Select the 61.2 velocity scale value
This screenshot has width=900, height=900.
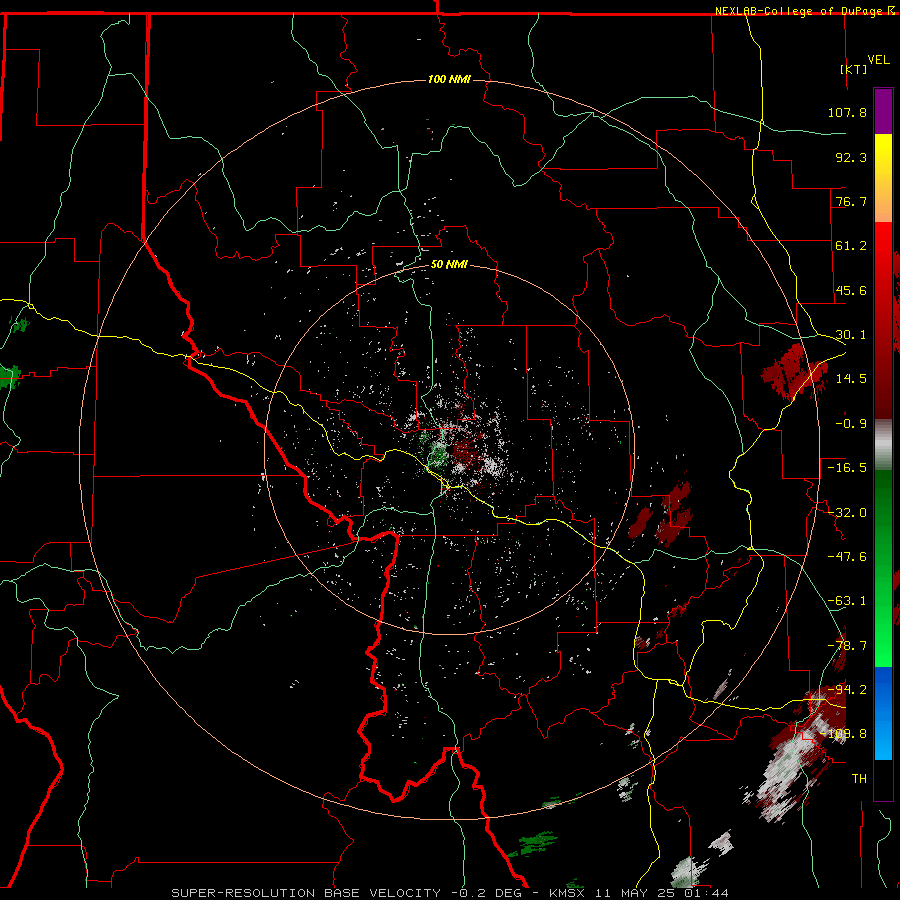pyautogui.click(x=851, y=246)
